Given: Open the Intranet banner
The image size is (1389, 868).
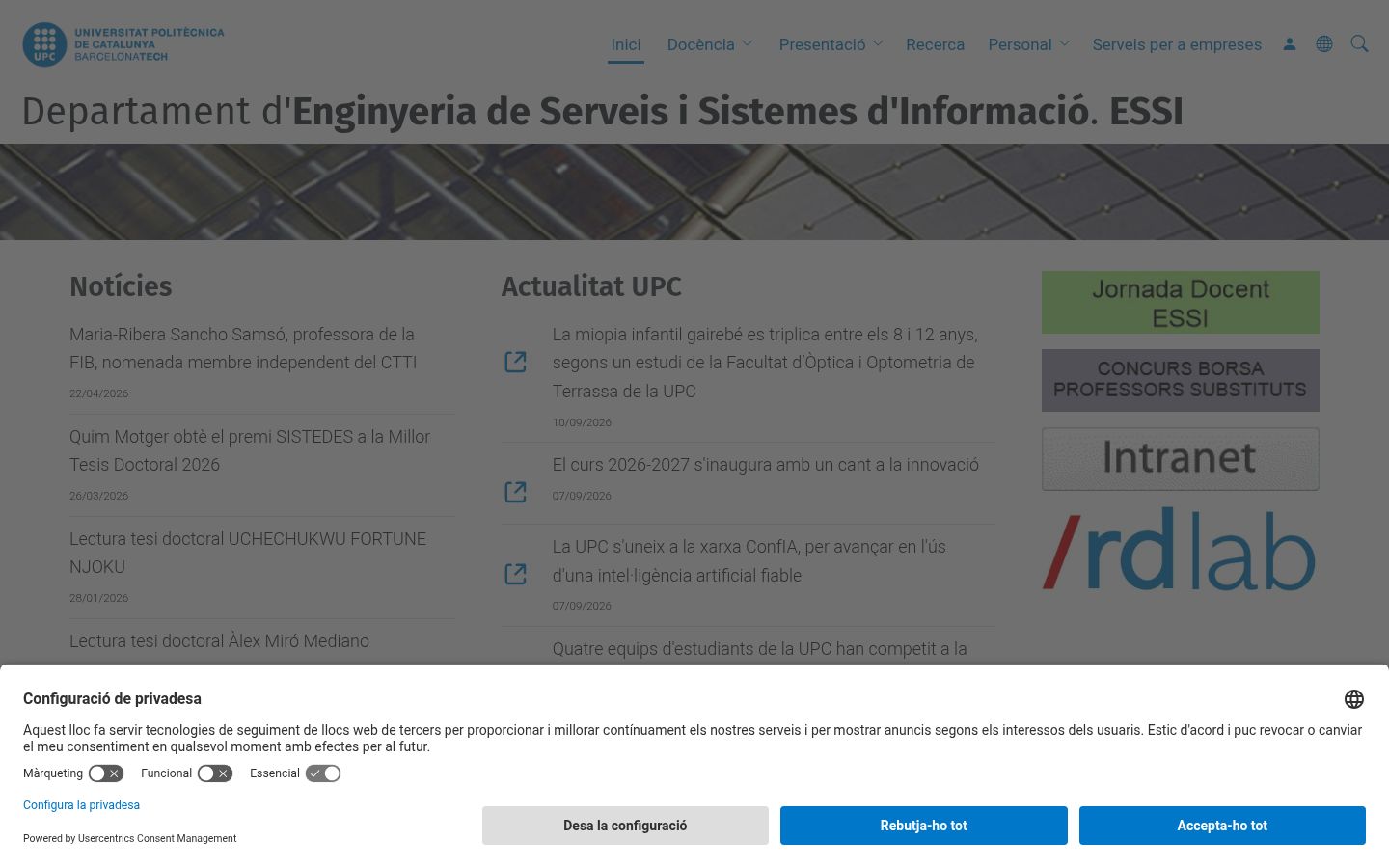Looking at the screenshot, I should click(x=1181, y=459).
